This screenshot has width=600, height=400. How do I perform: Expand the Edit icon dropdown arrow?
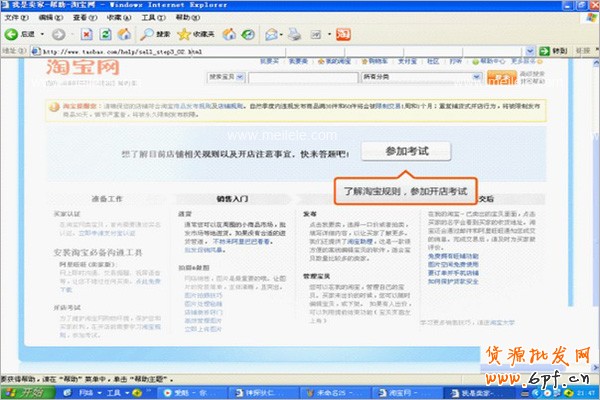[x=329, y=34]
